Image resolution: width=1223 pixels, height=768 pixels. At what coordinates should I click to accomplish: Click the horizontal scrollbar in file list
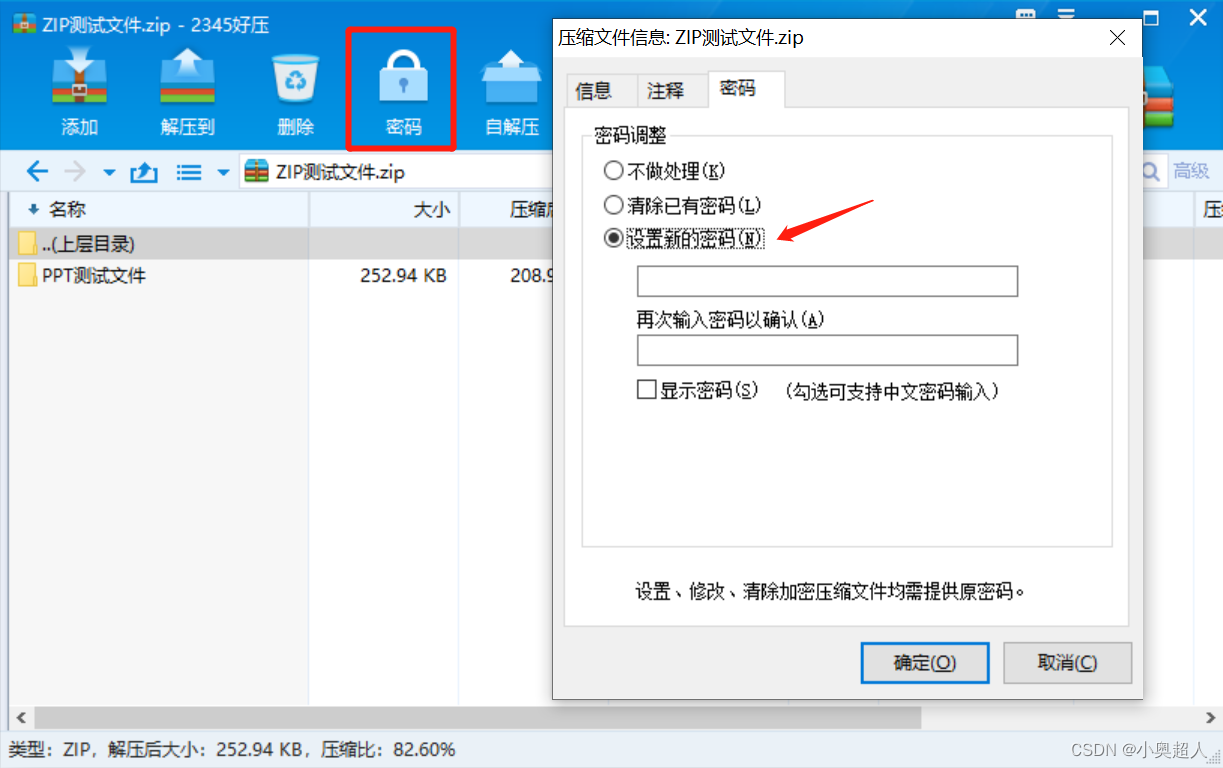pyautogui.click(x=478, y=718)
